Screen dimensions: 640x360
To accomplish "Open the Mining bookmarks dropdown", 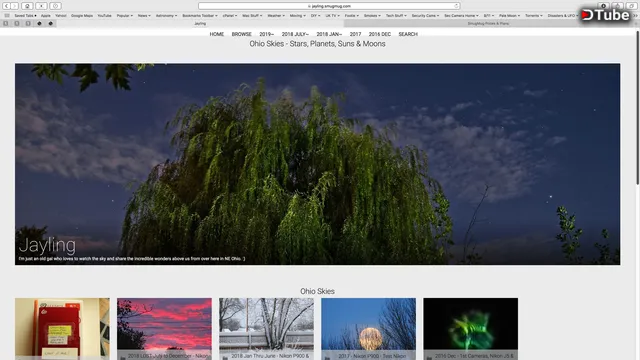I will click(x=298, y=16).
